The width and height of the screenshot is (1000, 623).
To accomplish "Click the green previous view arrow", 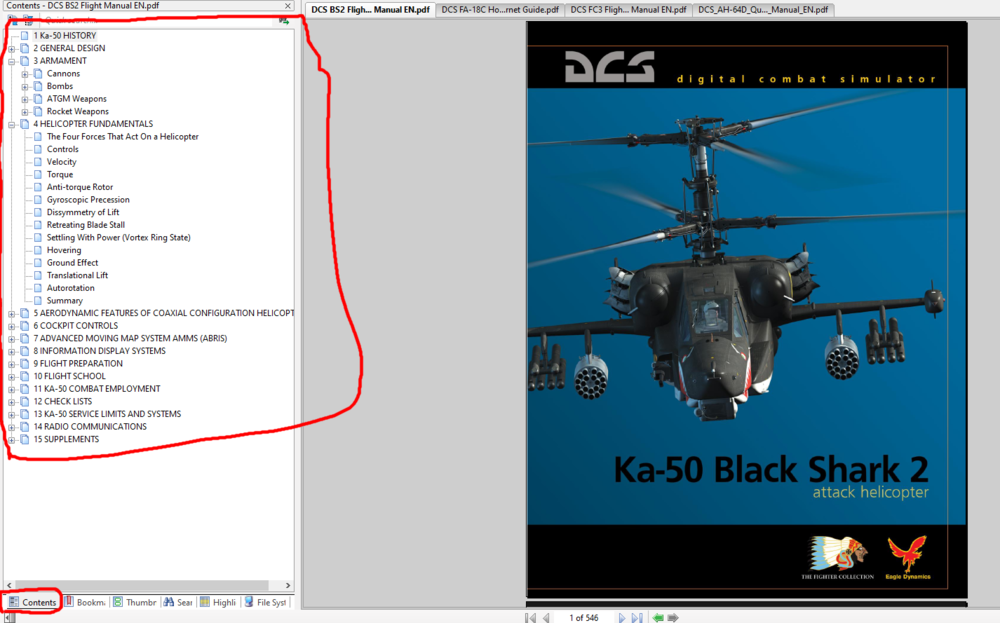I will coord(658,617).
